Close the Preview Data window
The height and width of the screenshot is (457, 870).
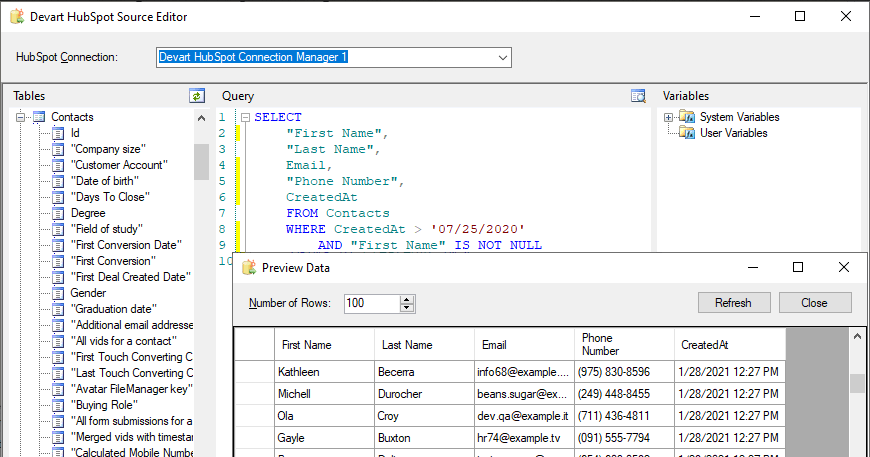[844, 267]
